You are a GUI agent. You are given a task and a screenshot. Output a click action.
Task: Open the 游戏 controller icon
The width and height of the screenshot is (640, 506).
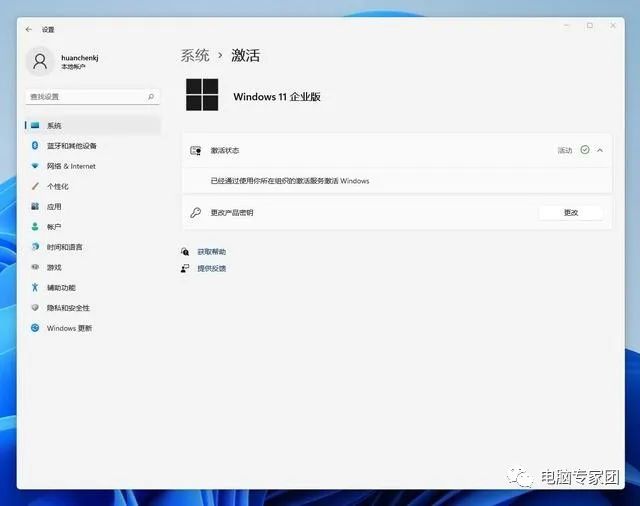[x=35, y=267]
